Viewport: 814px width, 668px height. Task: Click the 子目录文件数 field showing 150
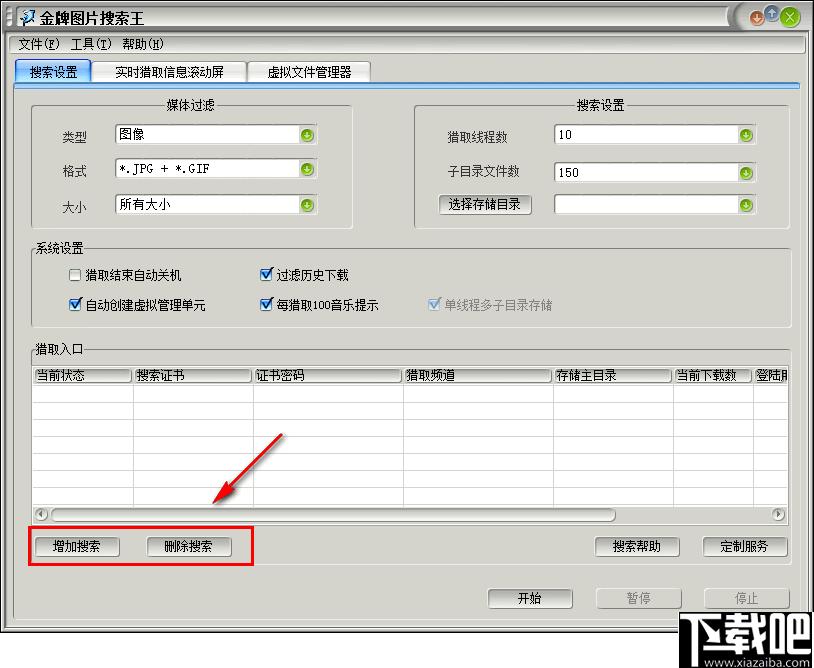[x=655, y=172]
